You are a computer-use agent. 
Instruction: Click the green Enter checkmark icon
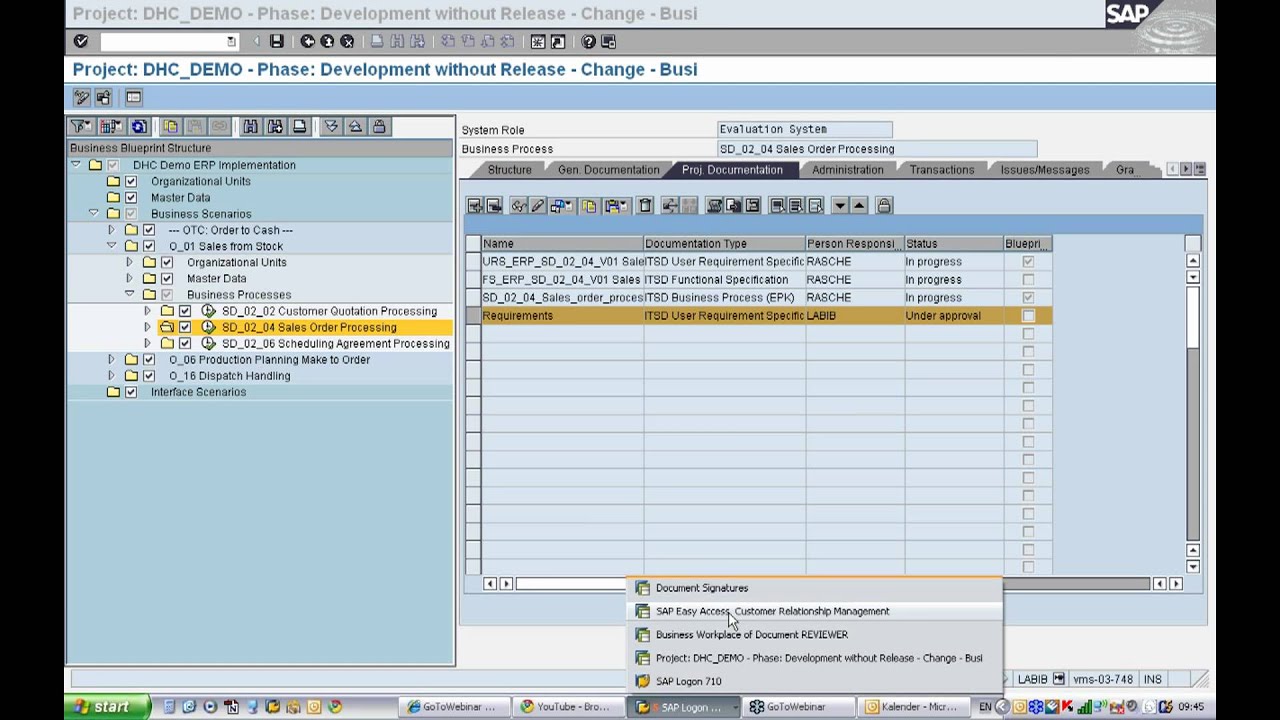(81, 41)
